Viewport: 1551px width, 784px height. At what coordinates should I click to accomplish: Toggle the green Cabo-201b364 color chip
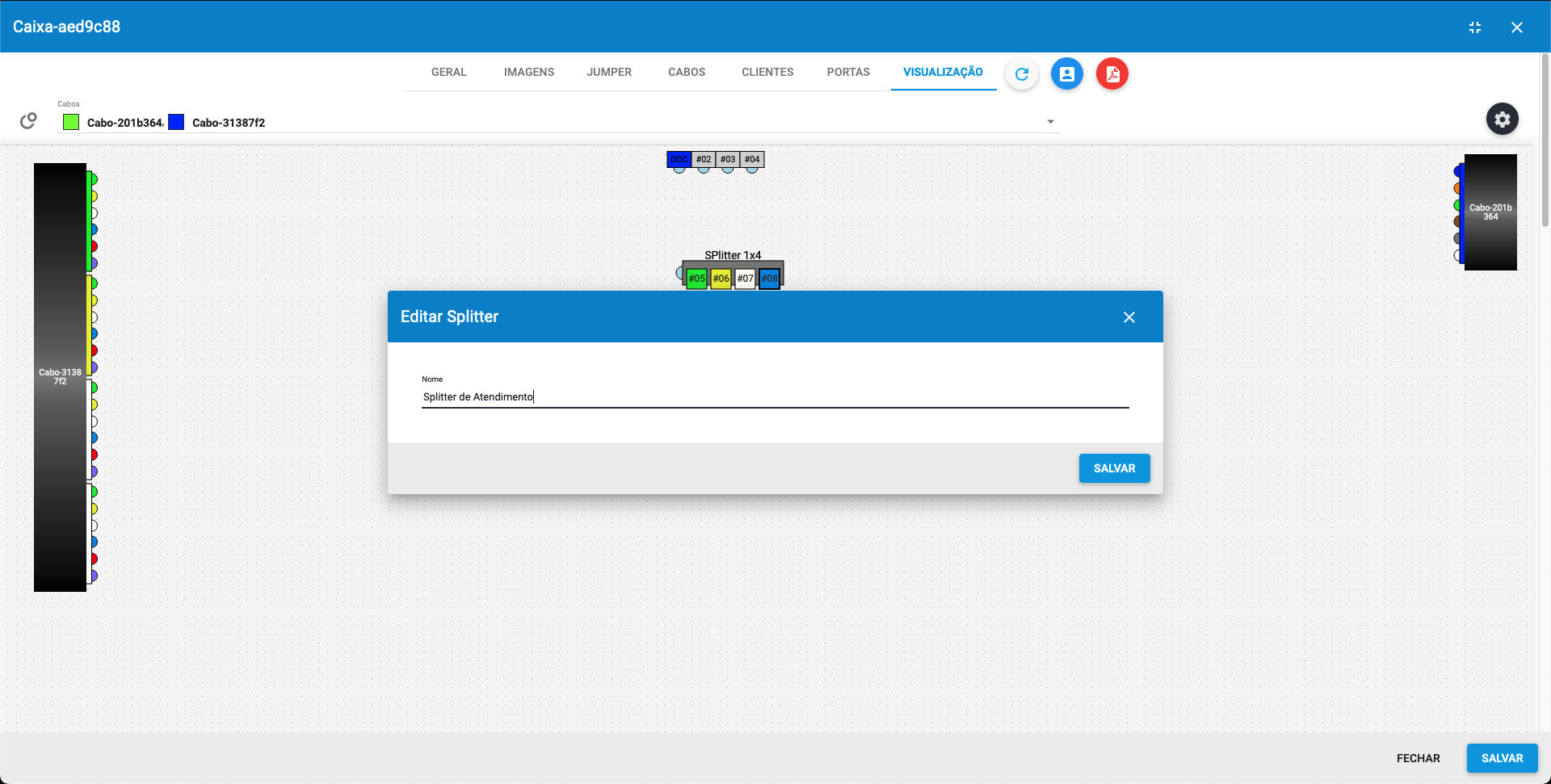pyautogui.click(x=70, y=122)
